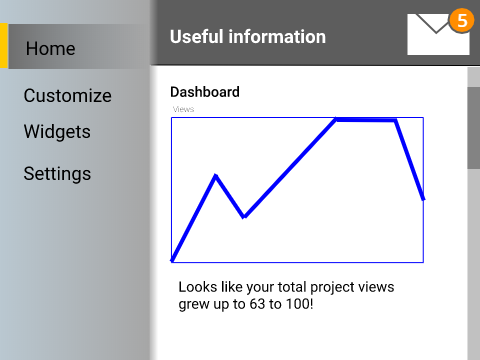Select the Dashboard heading
Screen dimensions: 480x360
tap(205, 92)
